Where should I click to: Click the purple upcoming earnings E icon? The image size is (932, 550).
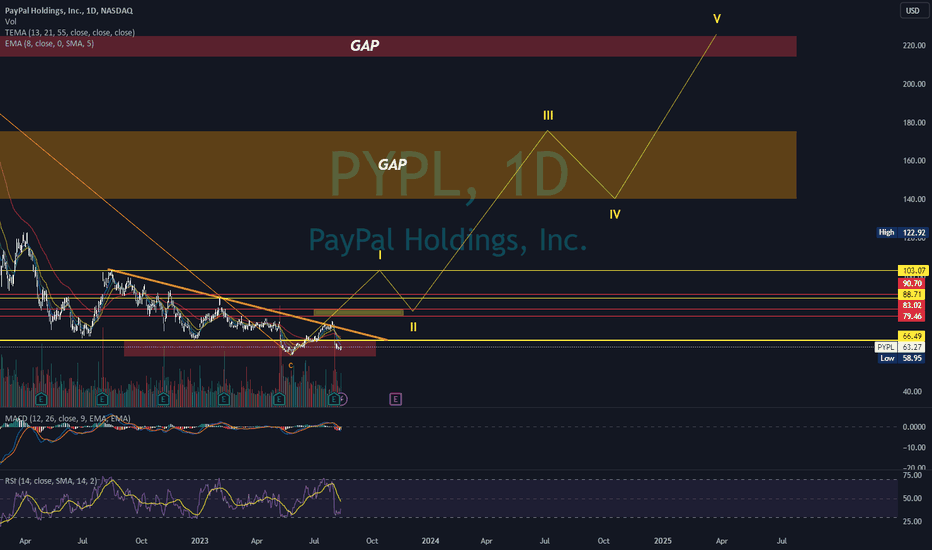click(395, 399)
